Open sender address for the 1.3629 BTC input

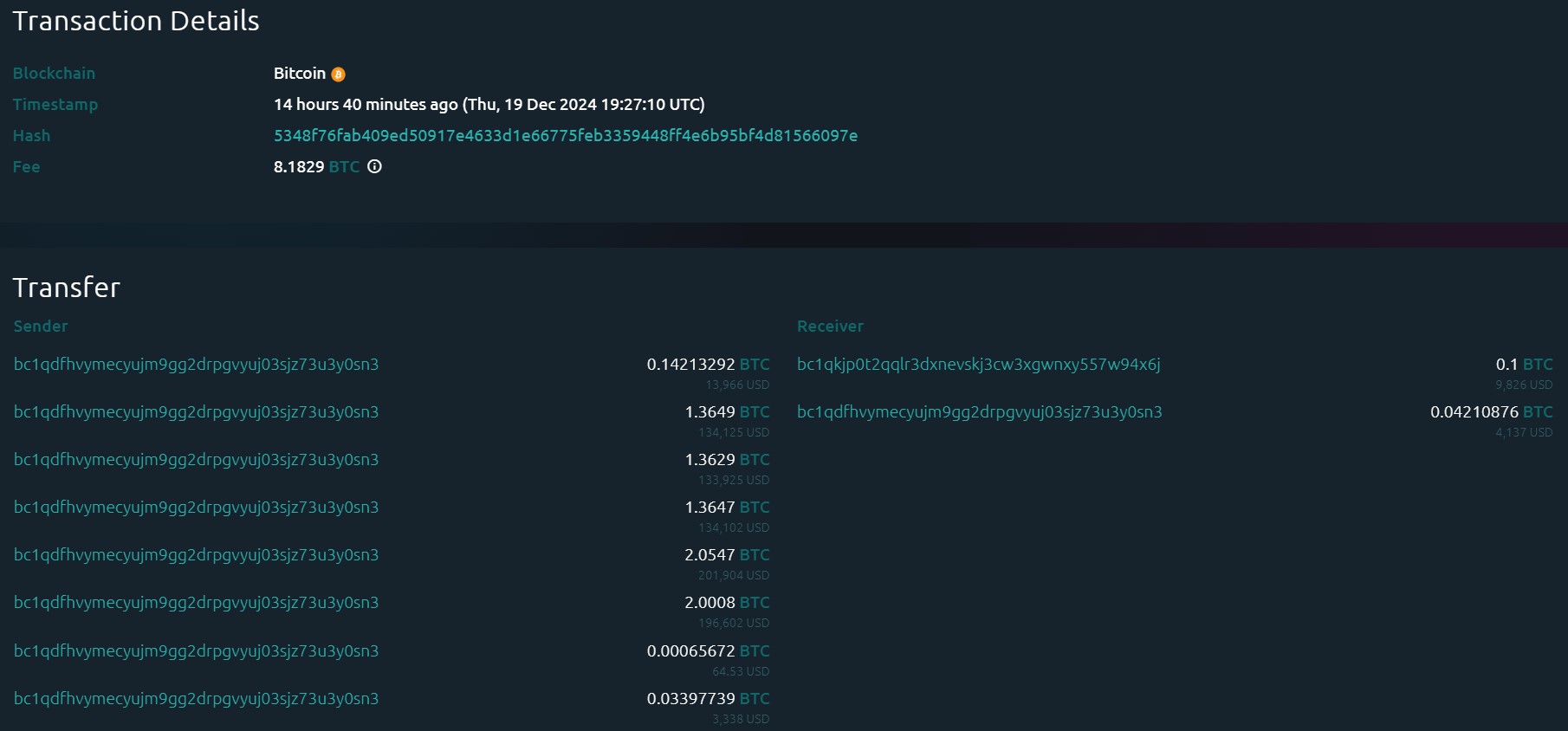[196, 460]
